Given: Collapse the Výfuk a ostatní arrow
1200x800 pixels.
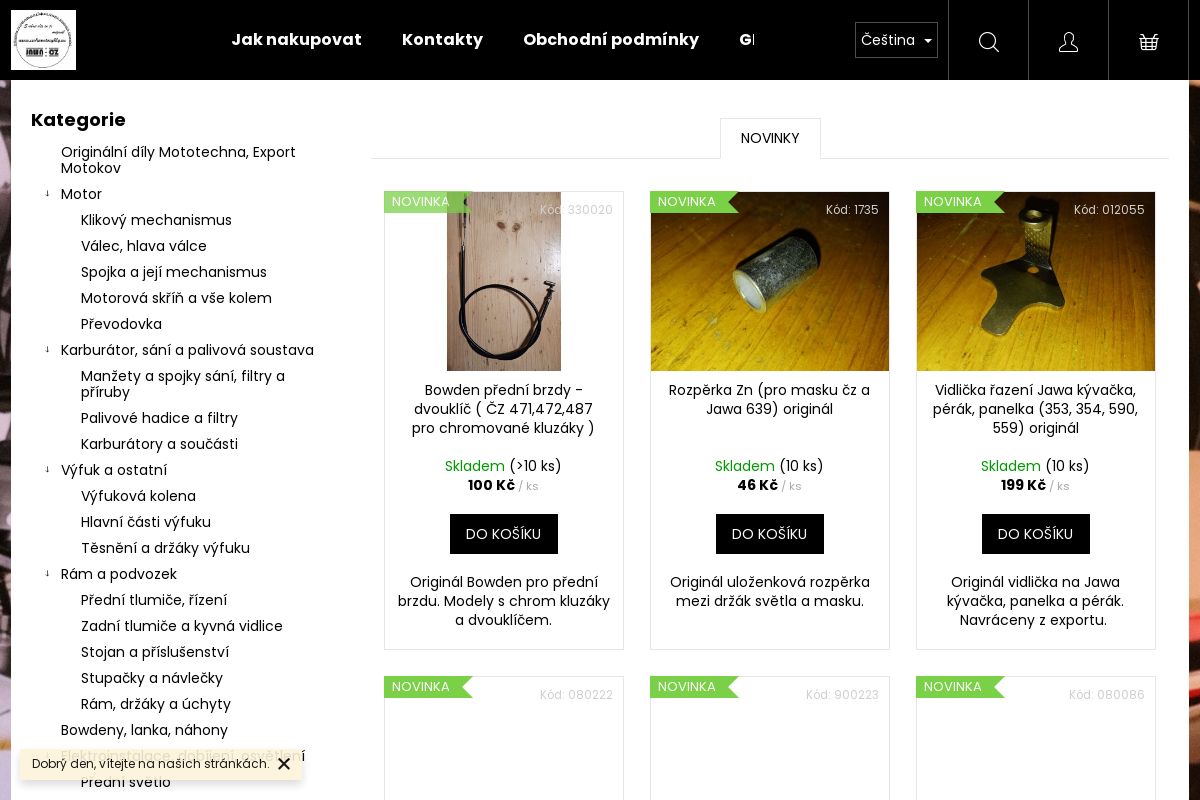Looking at the screenshot, I should 47,470.
